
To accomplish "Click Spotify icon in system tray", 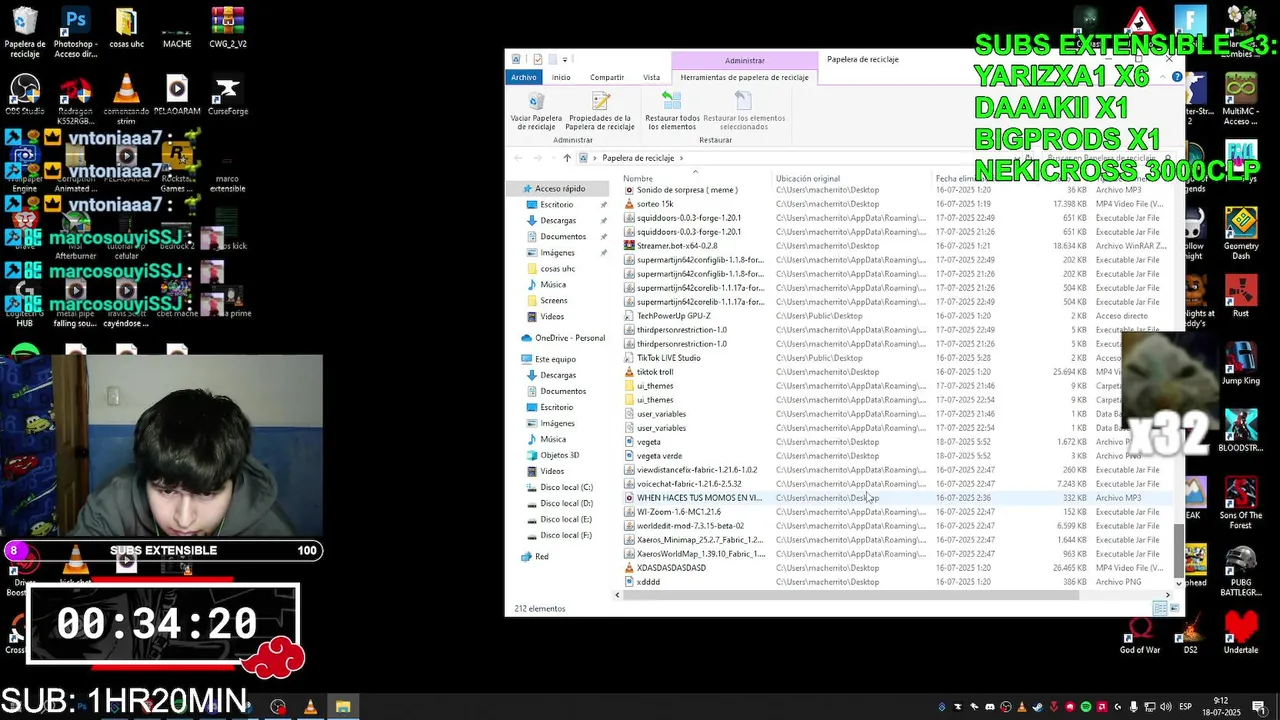I will click(1086, 707).
